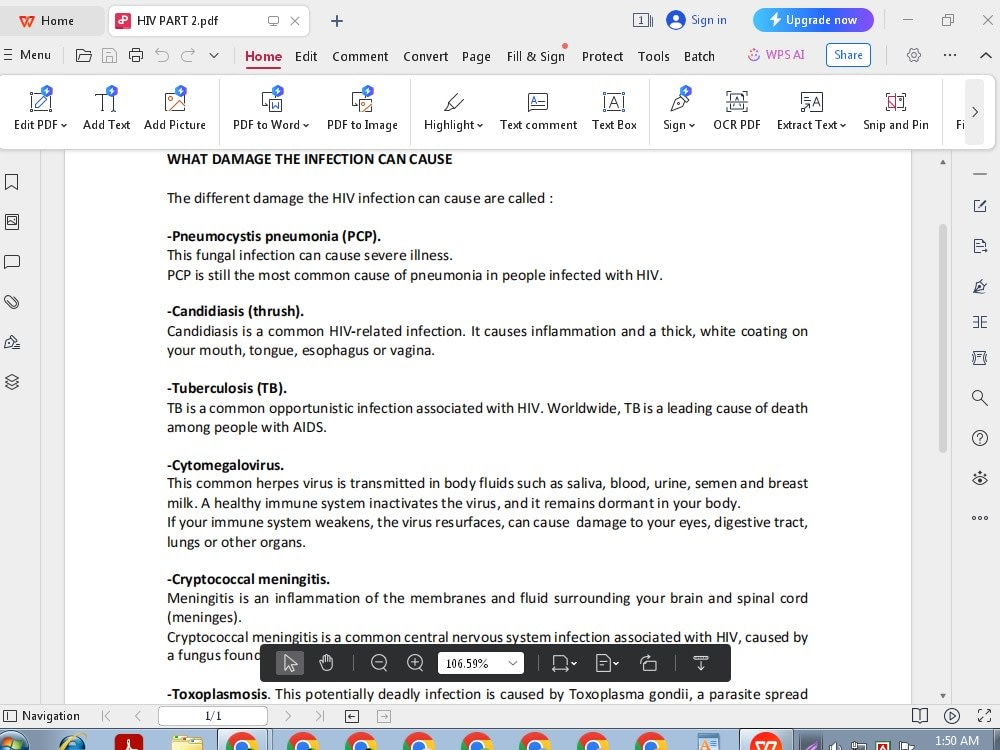Toggle eye protection mode
Image resolution: width=1000 pixels, height=750 pixels.
979,478
